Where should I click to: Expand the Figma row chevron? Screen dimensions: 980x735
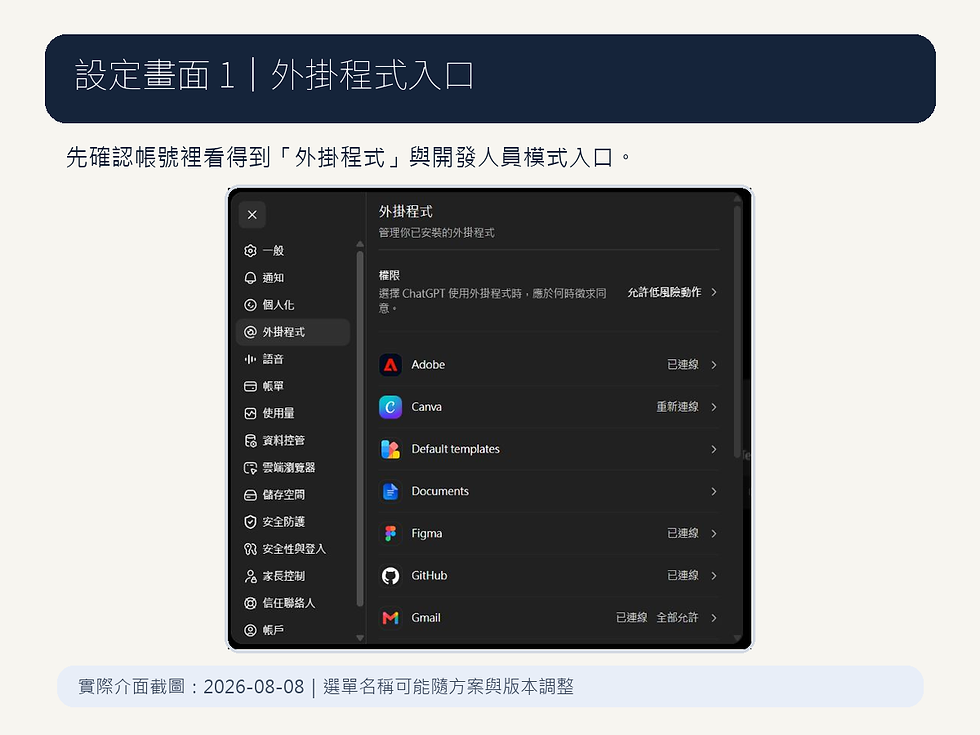pyautogui.click(x=714, y=533)
